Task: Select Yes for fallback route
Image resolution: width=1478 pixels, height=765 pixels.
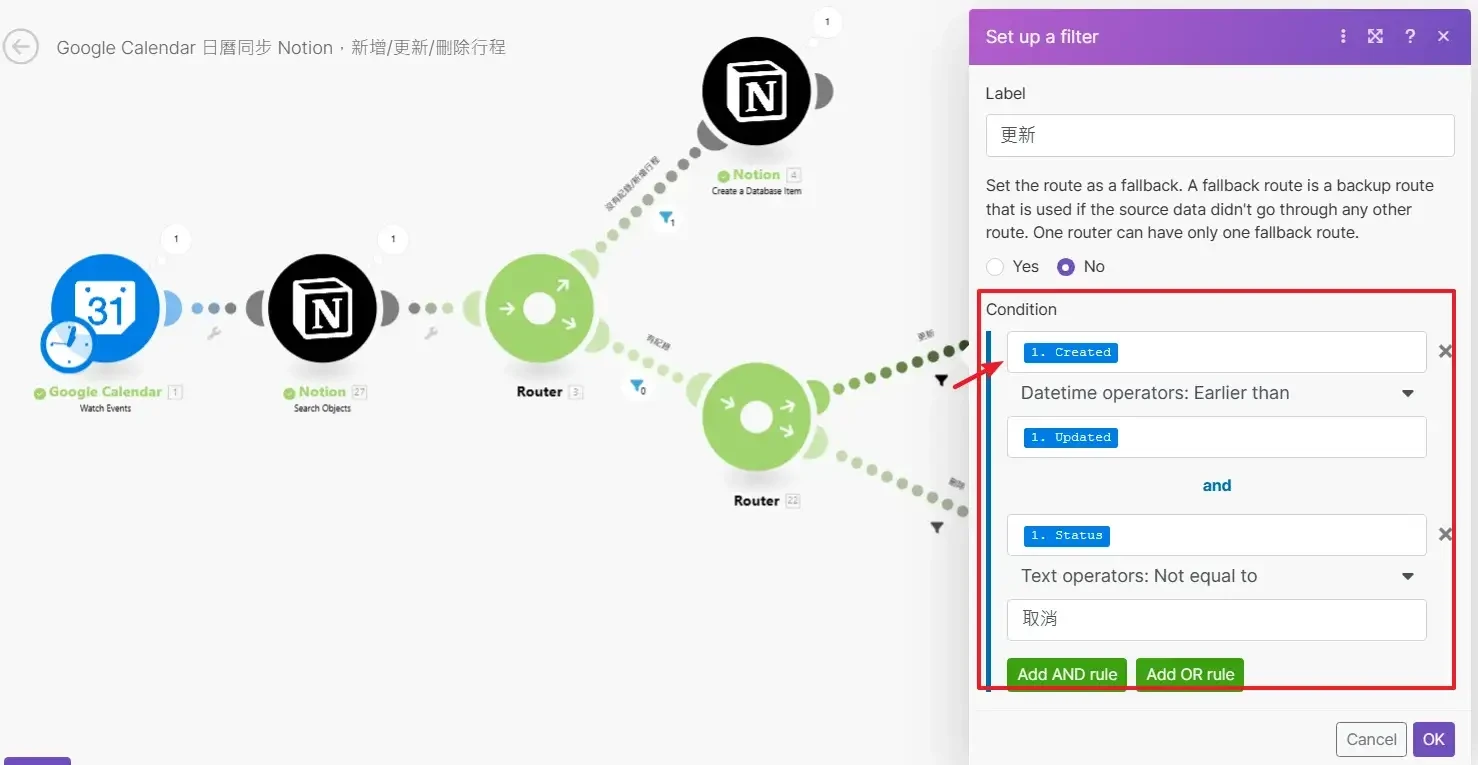Action: click(x=995, y=267)
